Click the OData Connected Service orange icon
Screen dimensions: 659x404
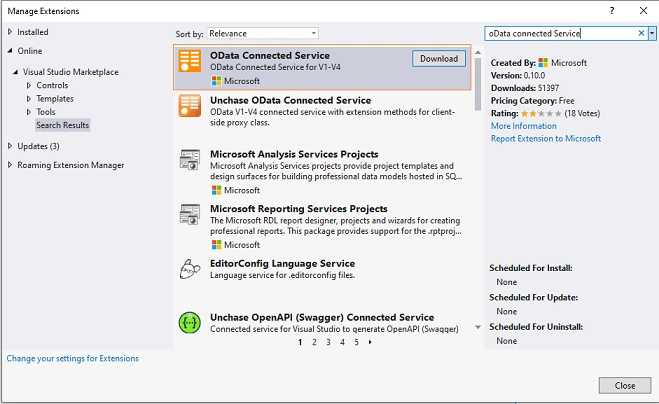point(190,61)
